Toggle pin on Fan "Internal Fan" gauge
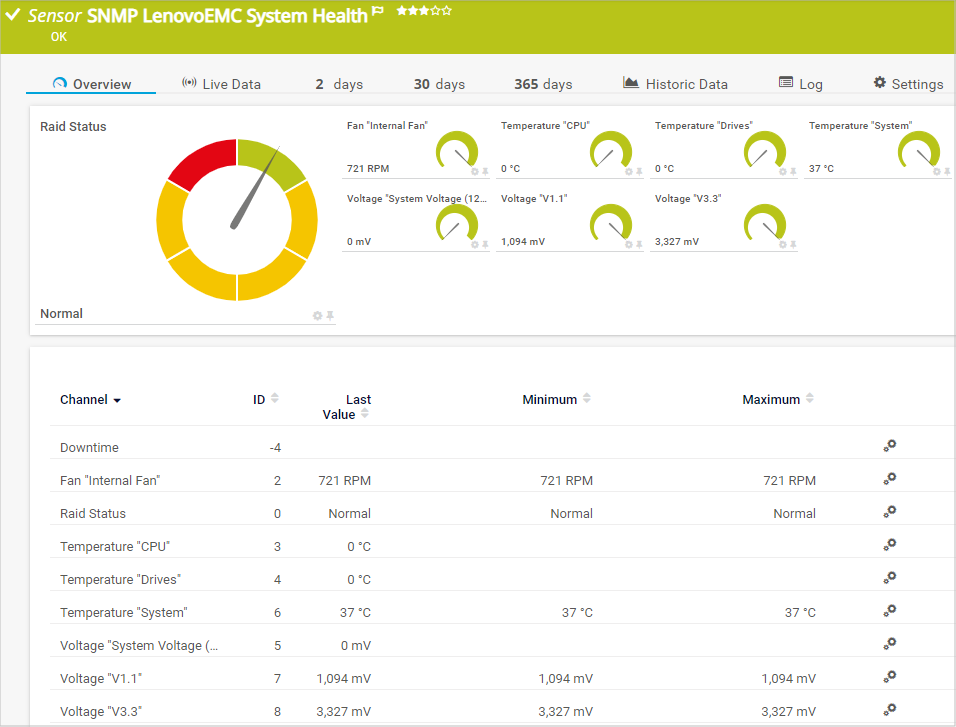This screenshot has width=956, height=727. [485, 171]
